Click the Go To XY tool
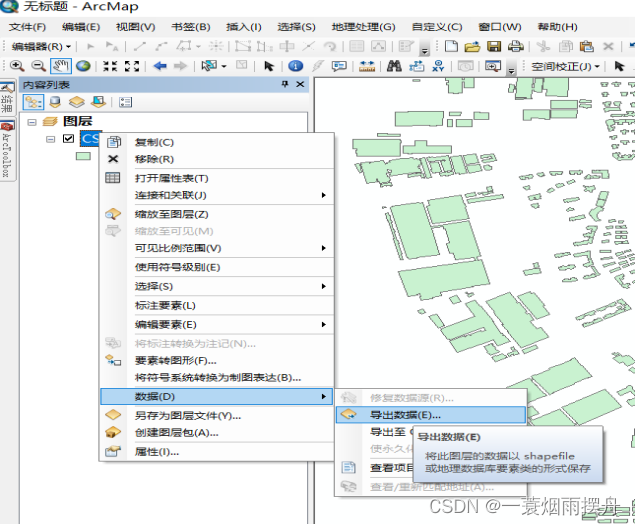Viewport: 636px width, 525px height. click(438, 66)
